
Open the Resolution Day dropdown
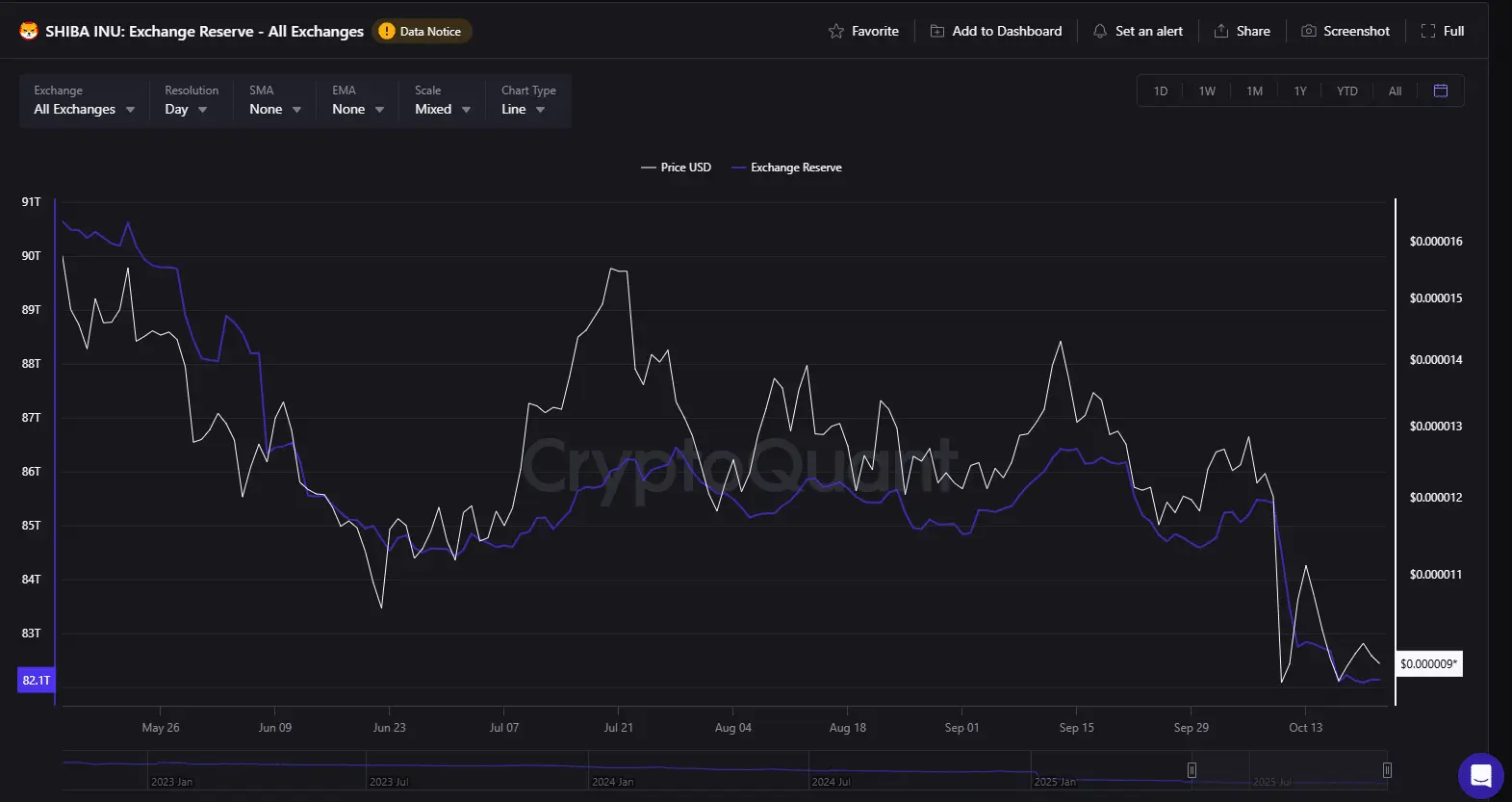[186, 110]
